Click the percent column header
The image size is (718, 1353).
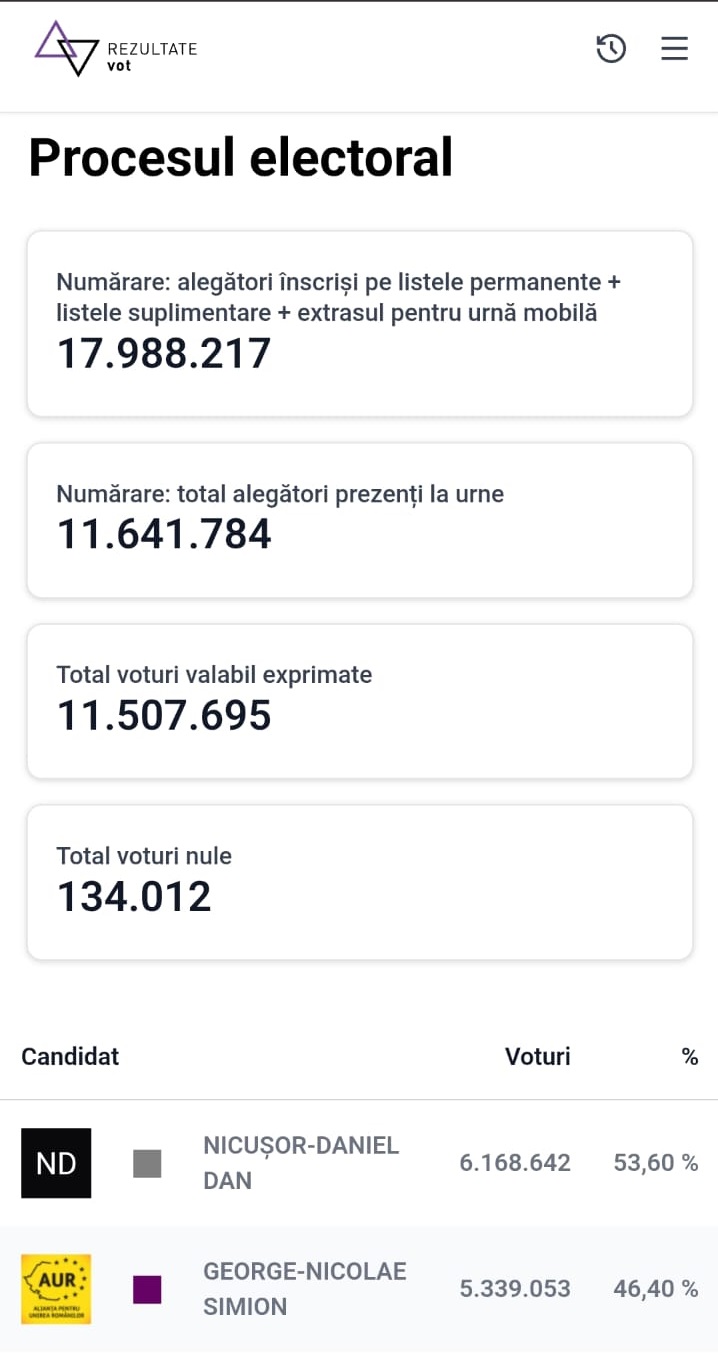tap(690, 1056)
